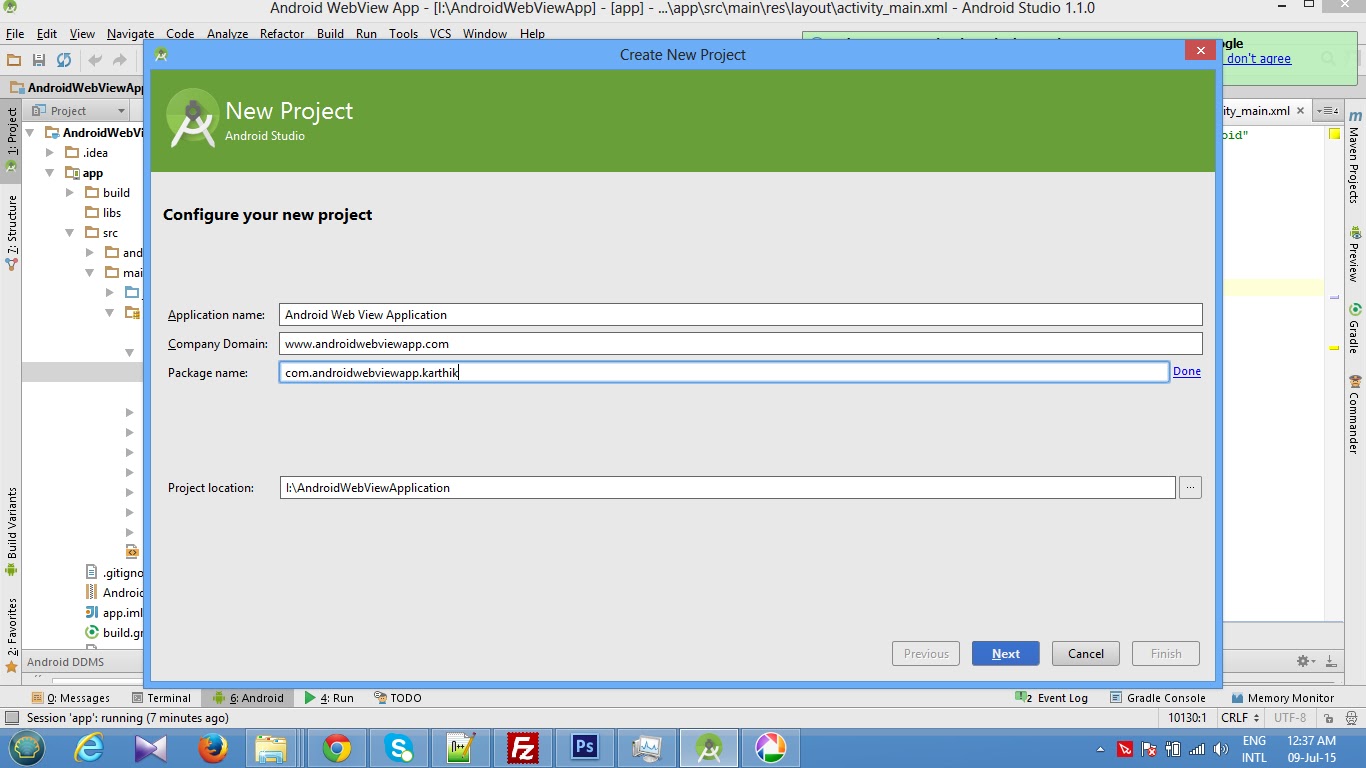Click the Next button in the dialog
1366x768 pixels.
coord(1005,653)
